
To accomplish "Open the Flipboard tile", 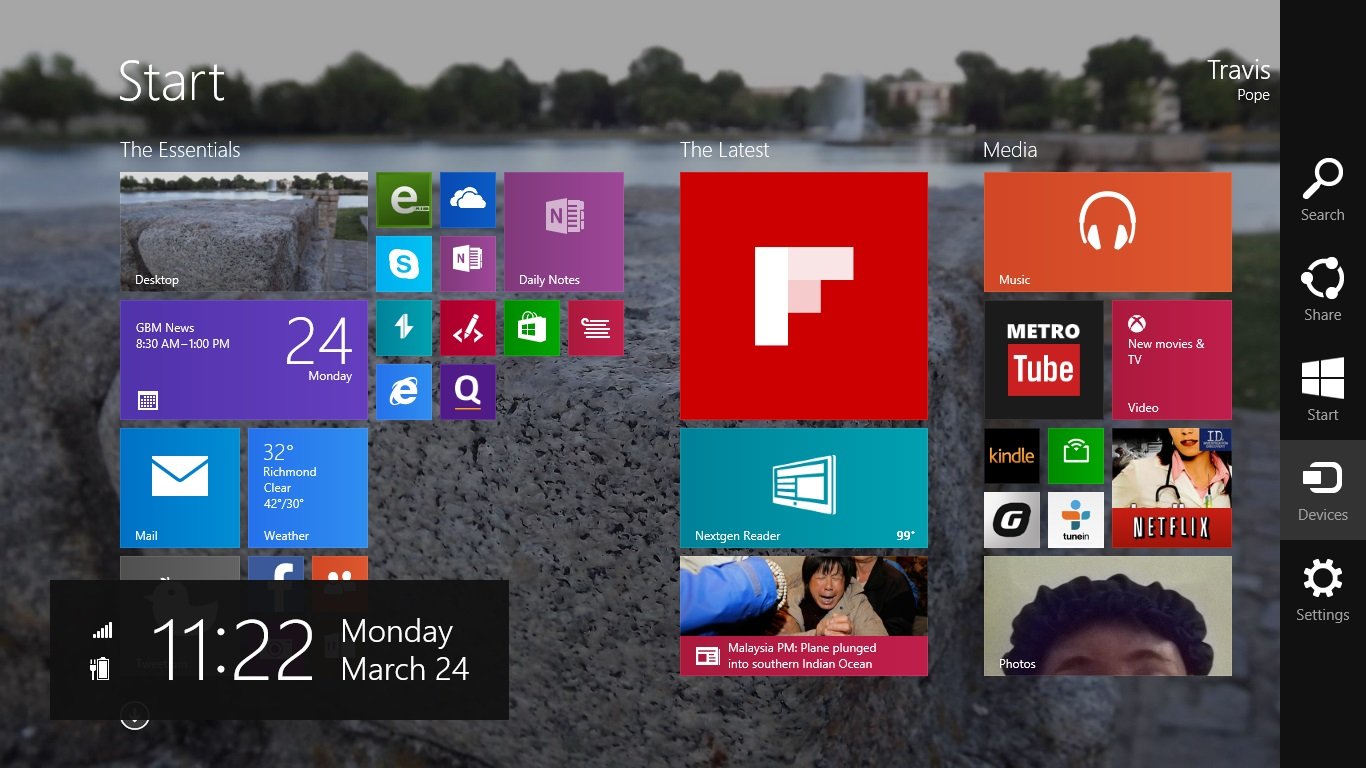I will pos(804,296).
